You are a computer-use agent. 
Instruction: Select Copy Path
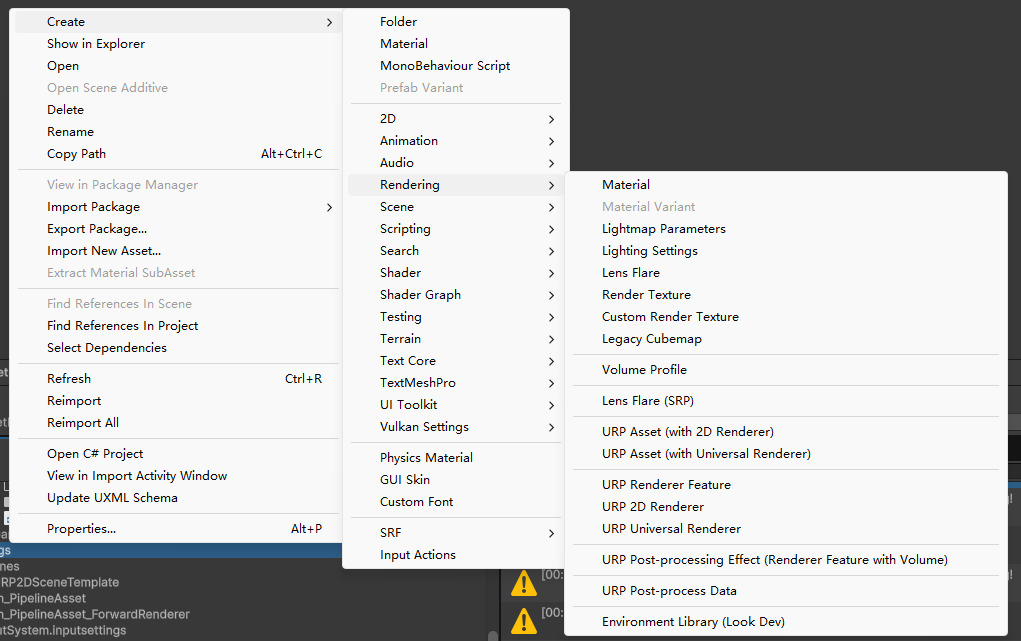pyautogui.click(x=177, y=154)
